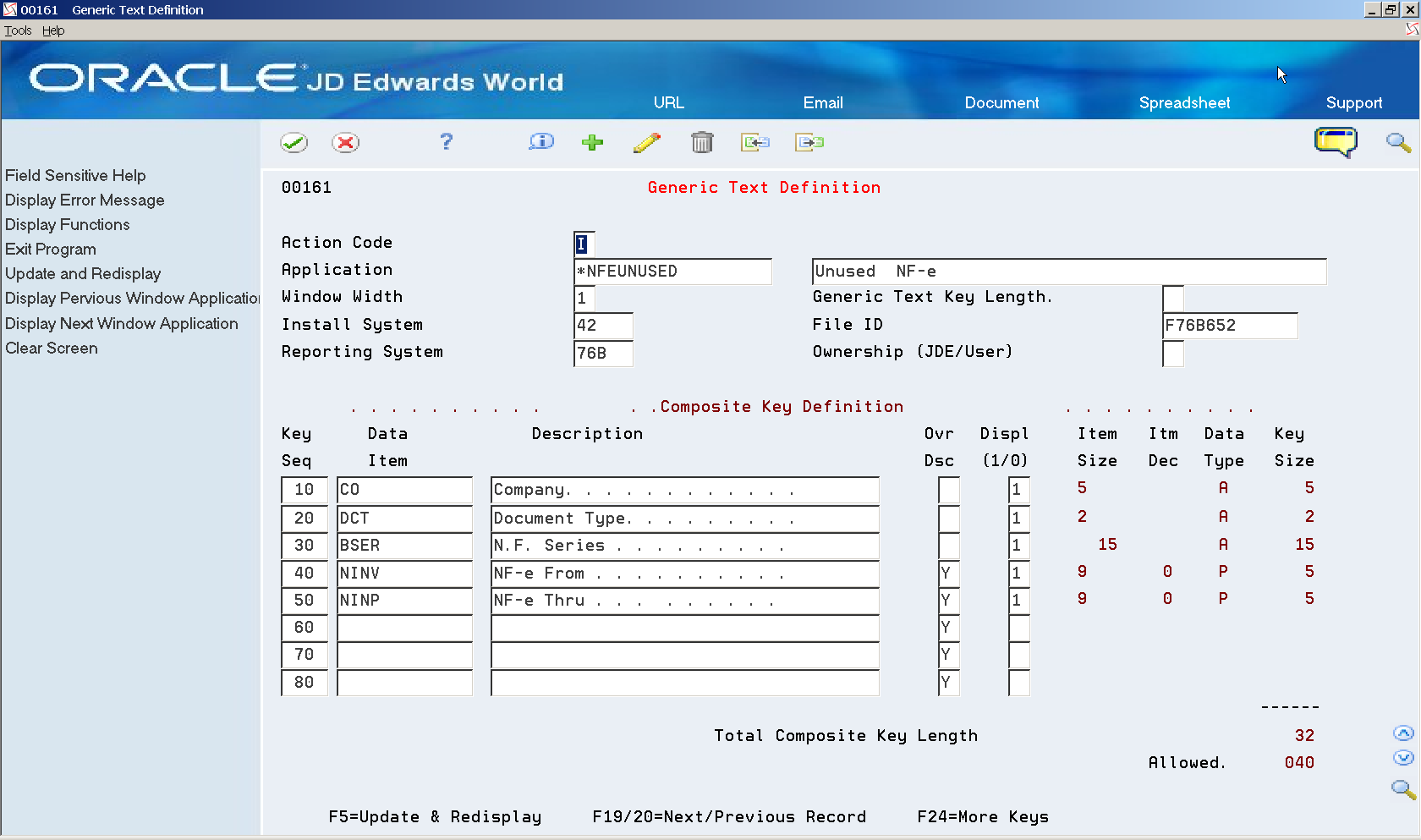Screen dimensions: 1421x840
Task: Click the Unused NF-e description field
Action: (1069, 272)
